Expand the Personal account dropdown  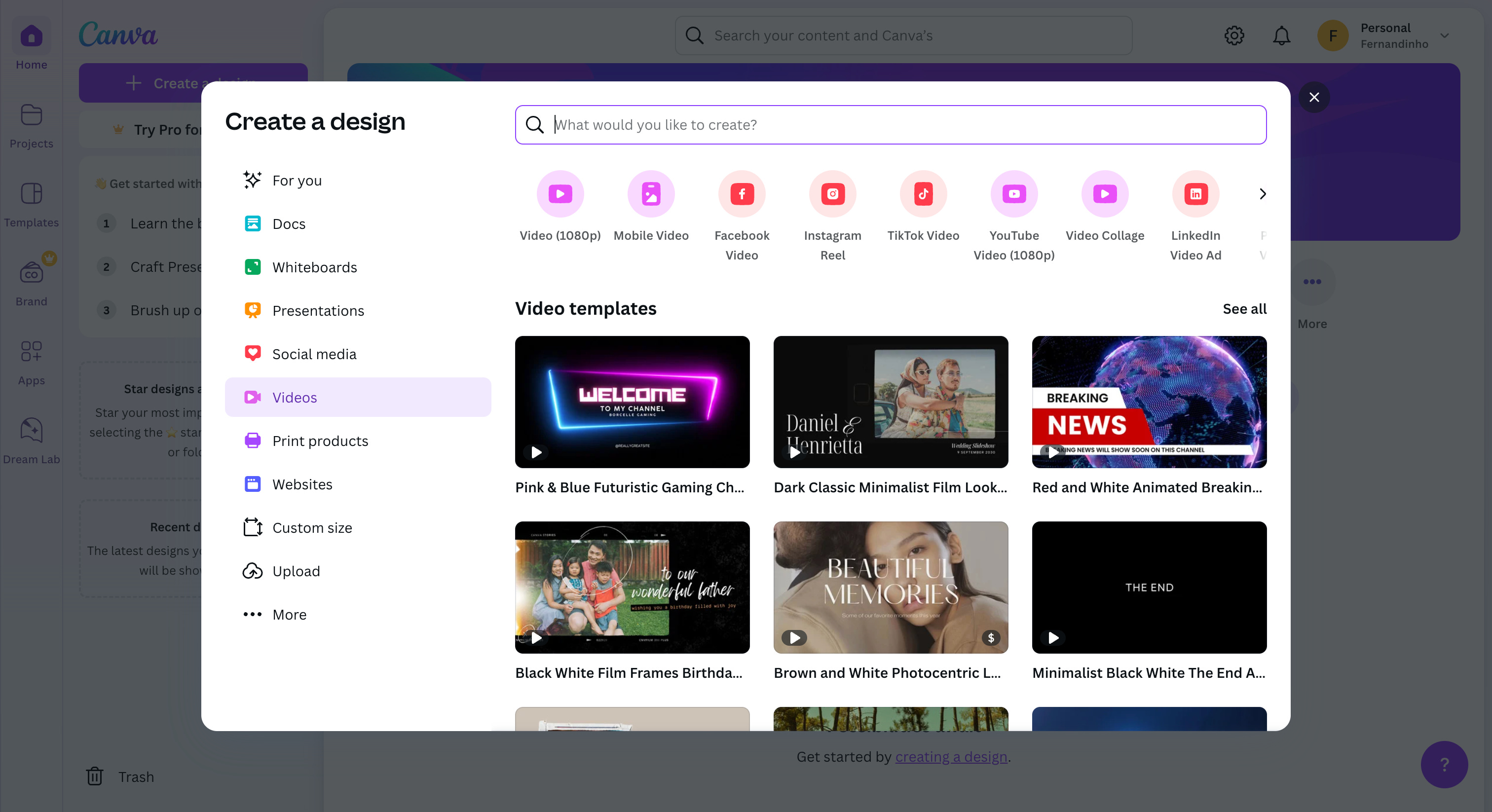[1445, 36]
